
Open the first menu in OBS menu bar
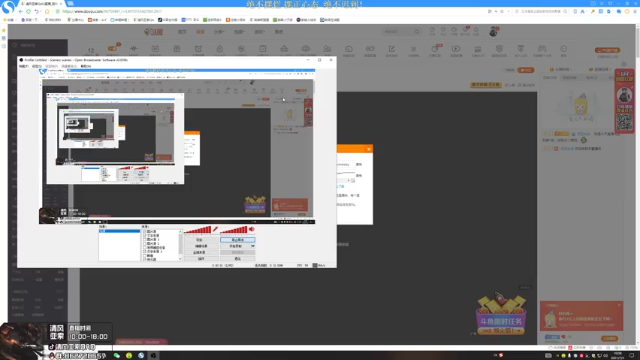pos(24,66)
